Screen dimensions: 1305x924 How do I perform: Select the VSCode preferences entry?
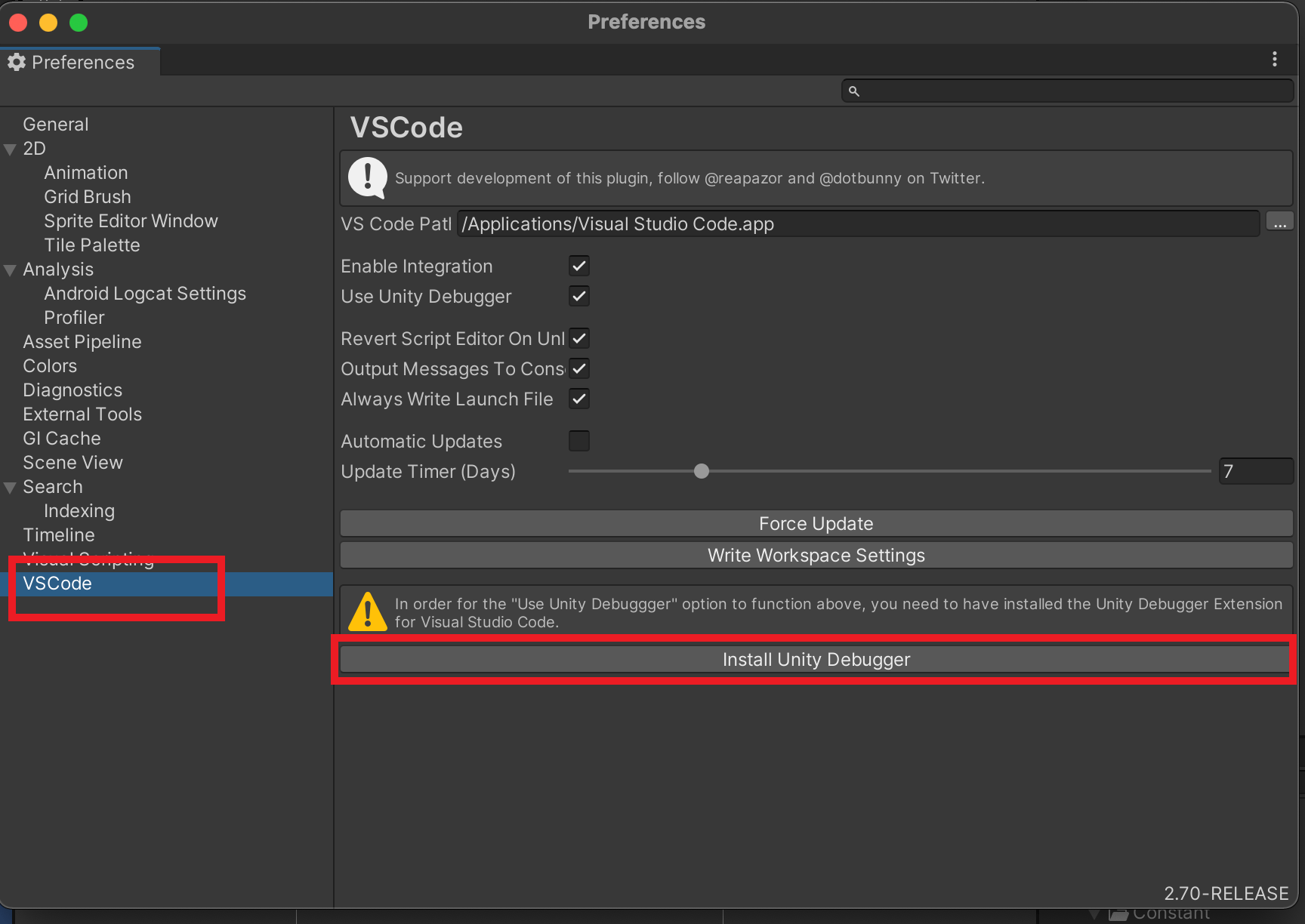[x=166, y=584]
